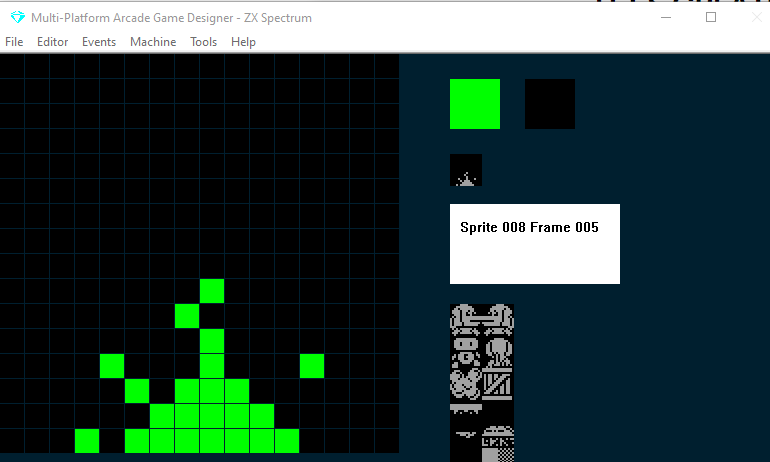Viewport: 770px width, 462px height.
Task: Toggle the topmost green pixel in the sprite grid
Action: [x=212, y=291]
